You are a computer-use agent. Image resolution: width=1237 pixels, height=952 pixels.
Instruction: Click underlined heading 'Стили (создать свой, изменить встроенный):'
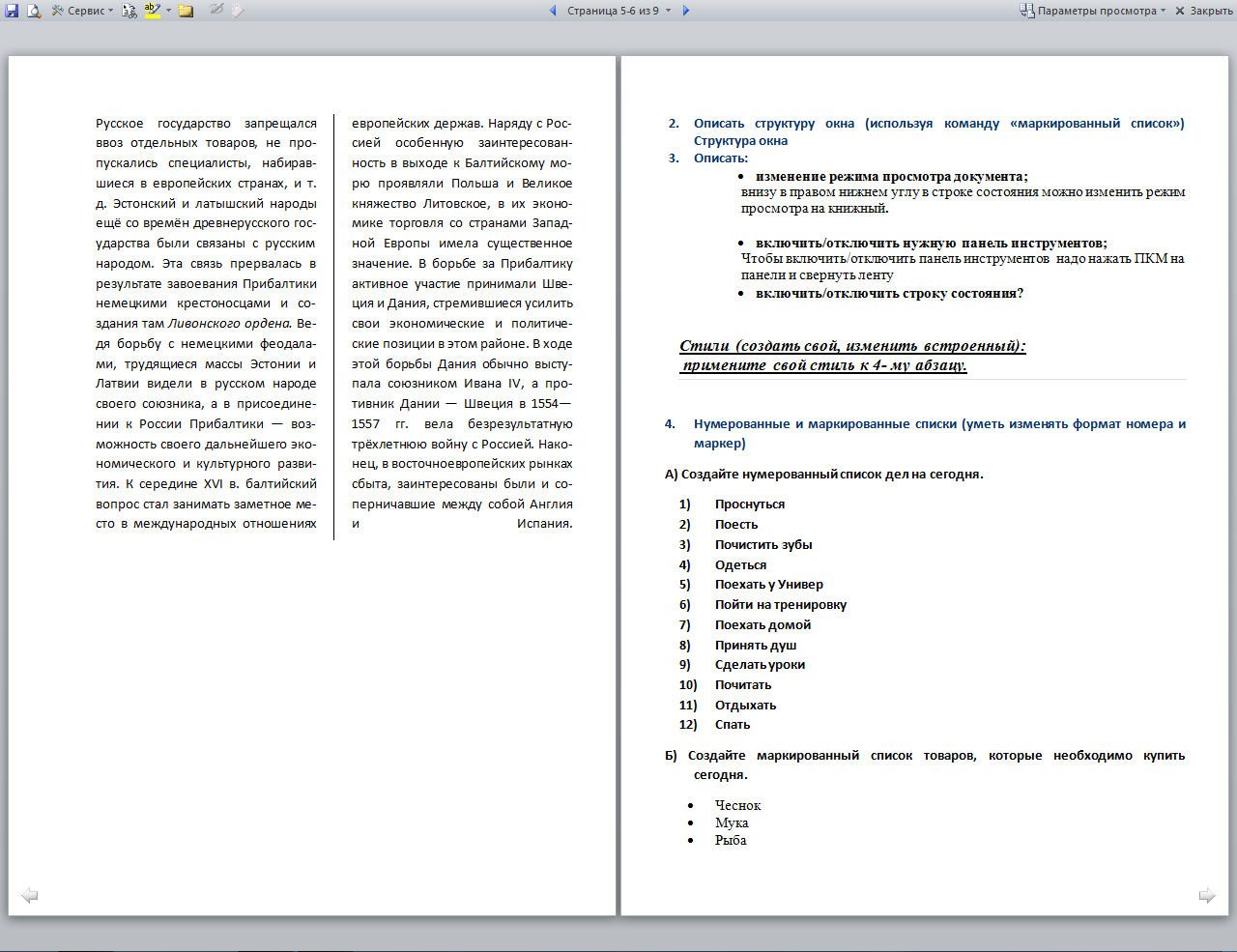[852, 346]
